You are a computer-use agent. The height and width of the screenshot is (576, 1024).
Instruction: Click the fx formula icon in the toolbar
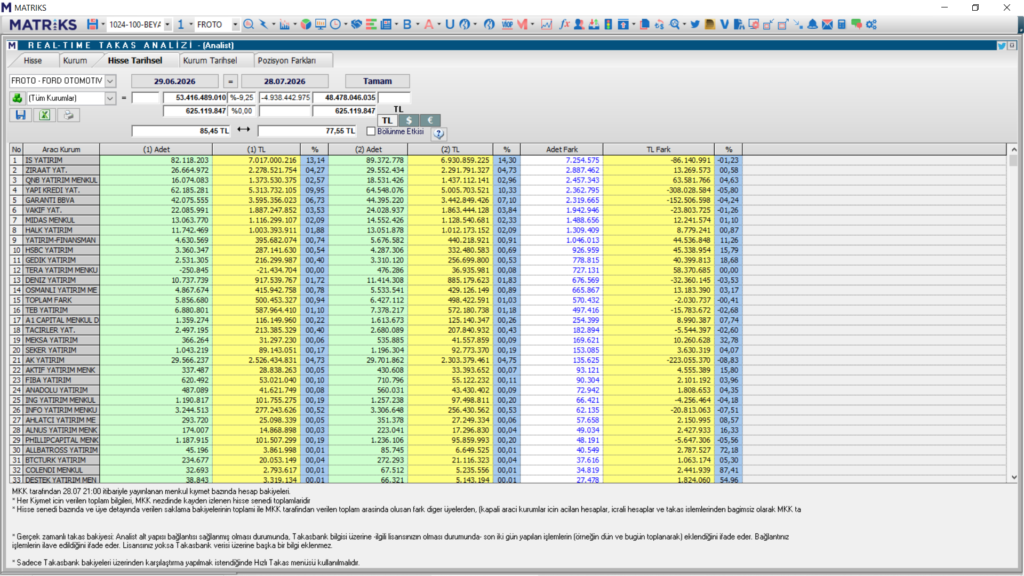tap(564, 24)
